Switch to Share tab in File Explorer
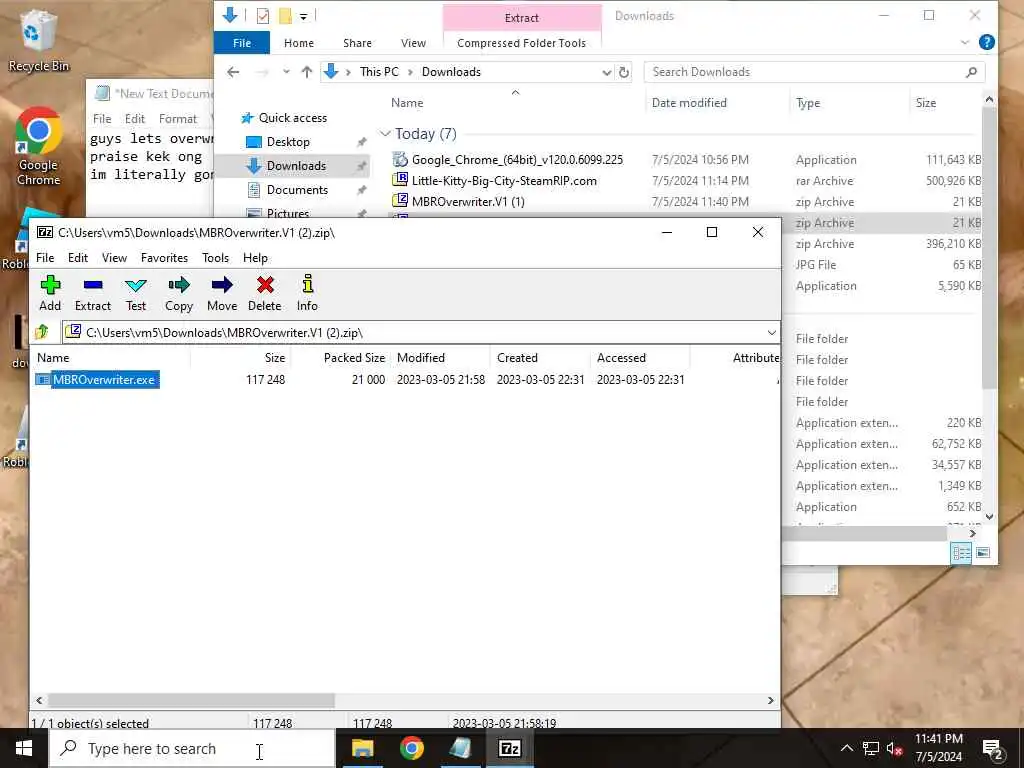Image resolution: width=1024 pixels, height=768 pixels. 357,43
